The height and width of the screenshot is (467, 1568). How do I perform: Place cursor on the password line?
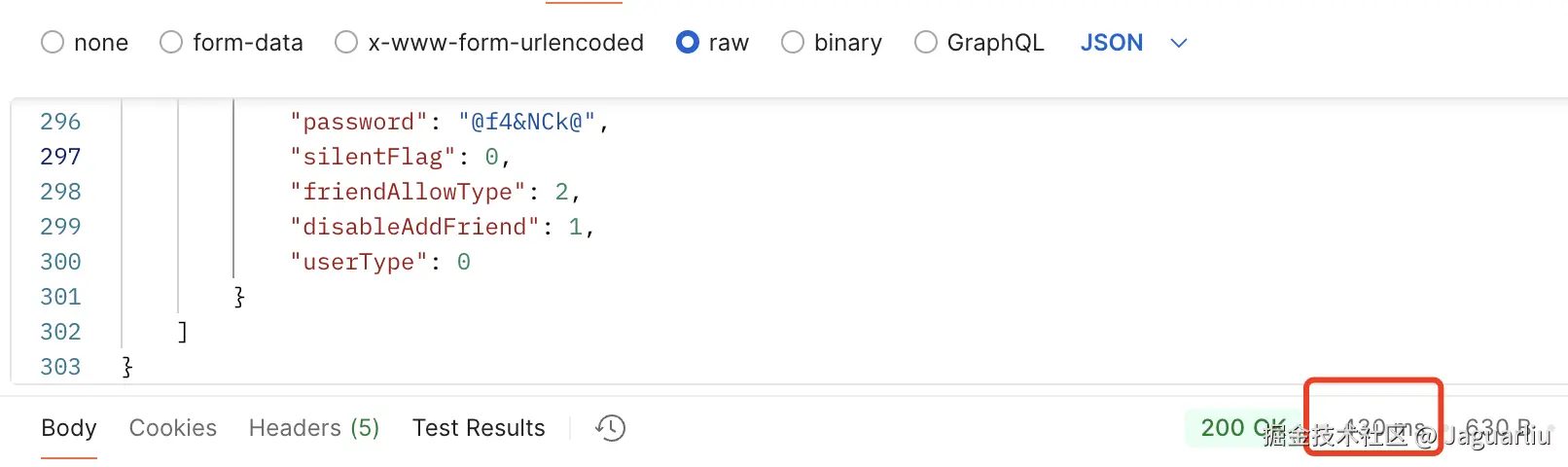click(x=448, y=122)
